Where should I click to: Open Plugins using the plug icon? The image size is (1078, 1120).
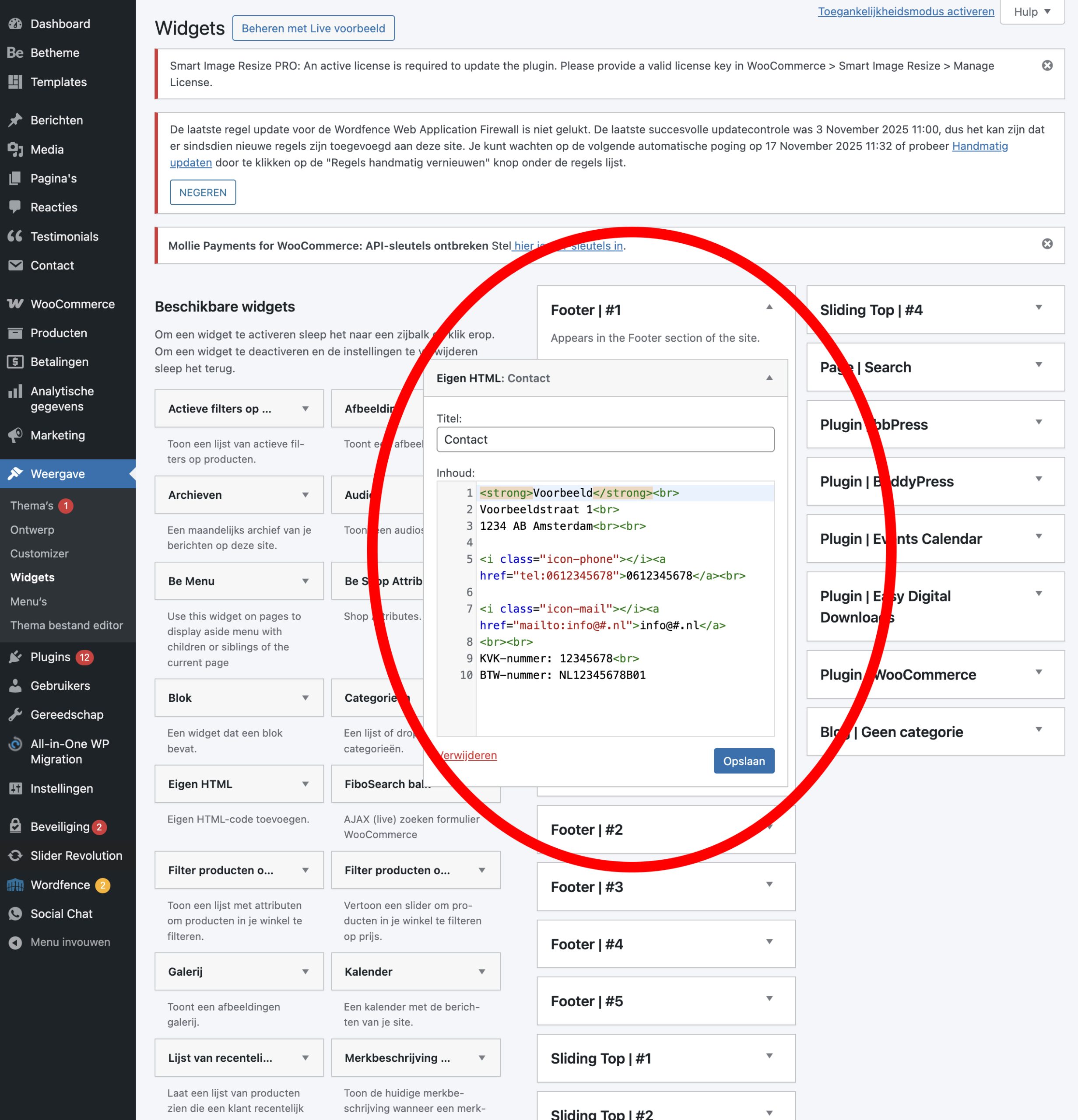[15, 657]
